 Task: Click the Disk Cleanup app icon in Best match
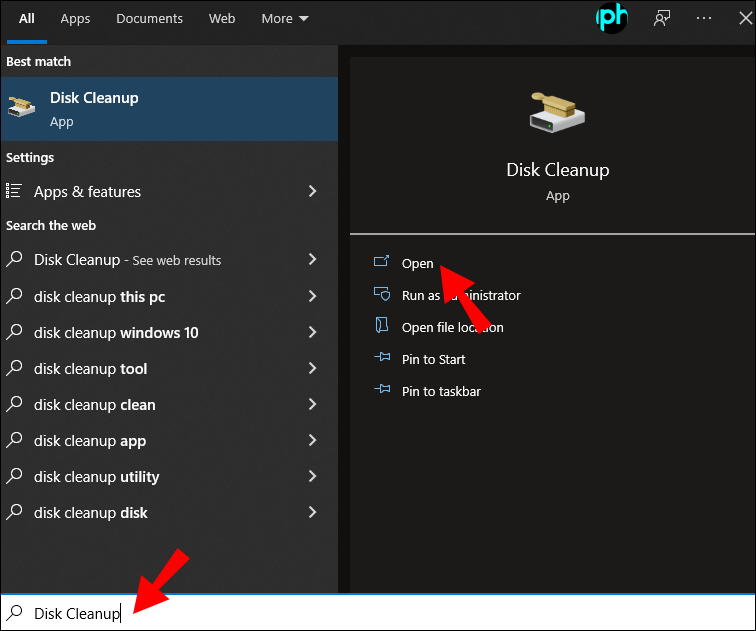21,107
